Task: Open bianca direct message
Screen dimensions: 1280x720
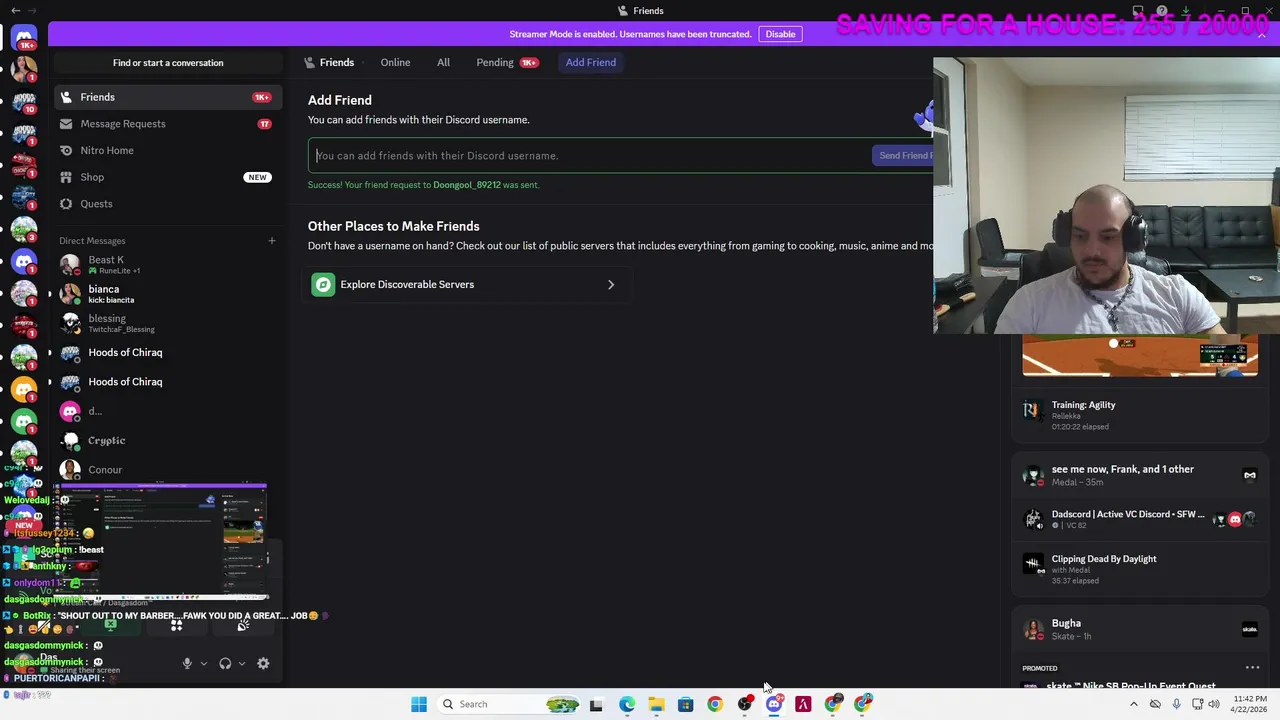Action: coord(167,294)
